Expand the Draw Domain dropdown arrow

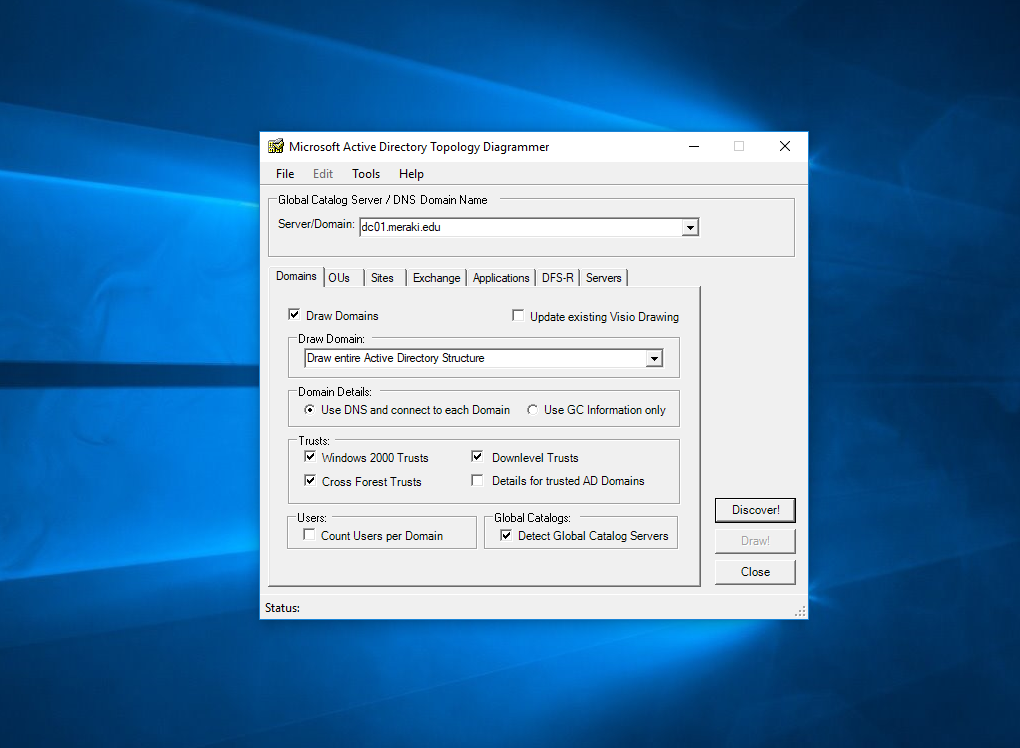pyautogui.click(x=654, y=358)
